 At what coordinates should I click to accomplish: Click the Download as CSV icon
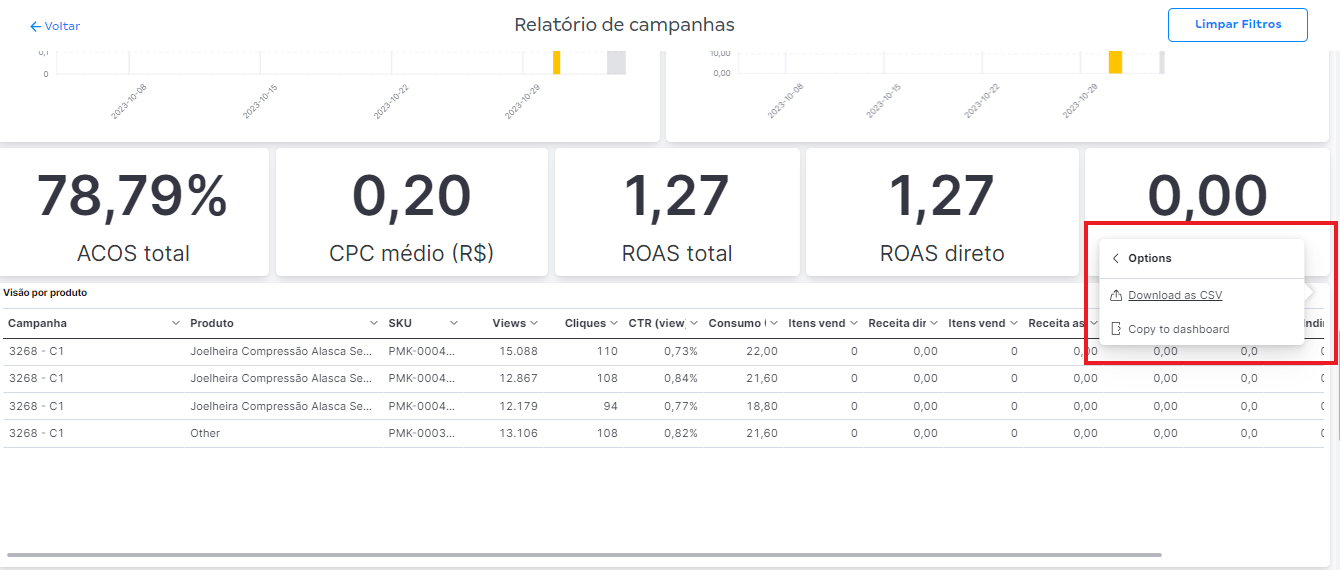pyautogui.click(x=1116, y=295)
